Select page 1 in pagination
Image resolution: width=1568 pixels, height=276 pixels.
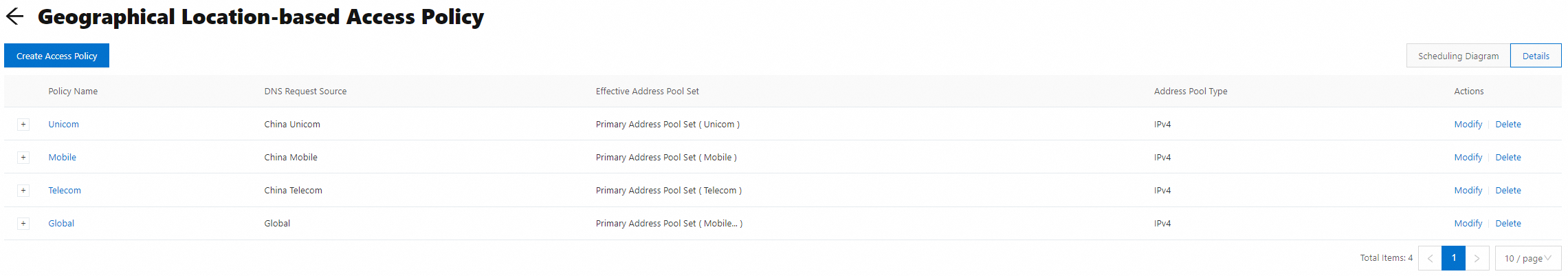(1453, 258)
